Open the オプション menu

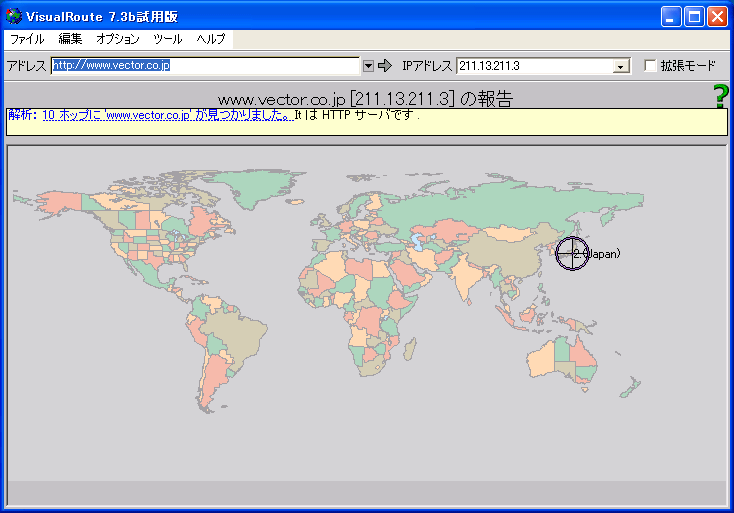click(117, 39)
